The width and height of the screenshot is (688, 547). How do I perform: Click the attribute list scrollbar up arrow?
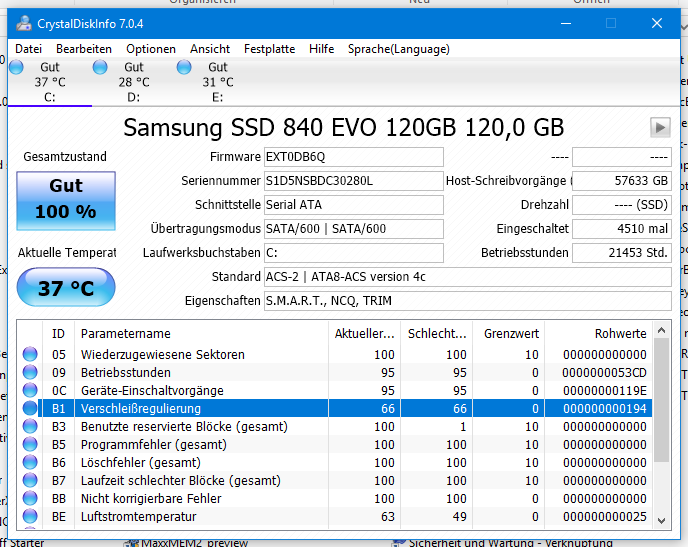pyautogui.click(x=662, y=330)
